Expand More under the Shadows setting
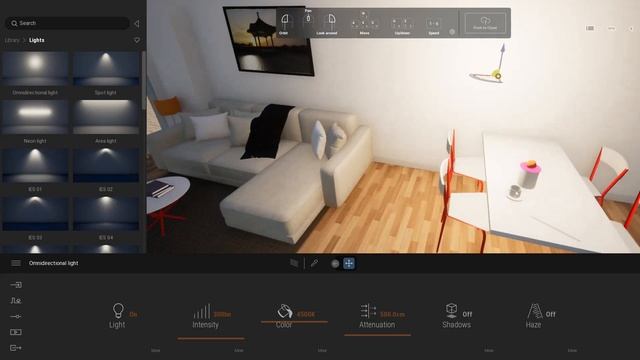The image size is (640, 360). (x=489, y=350)
